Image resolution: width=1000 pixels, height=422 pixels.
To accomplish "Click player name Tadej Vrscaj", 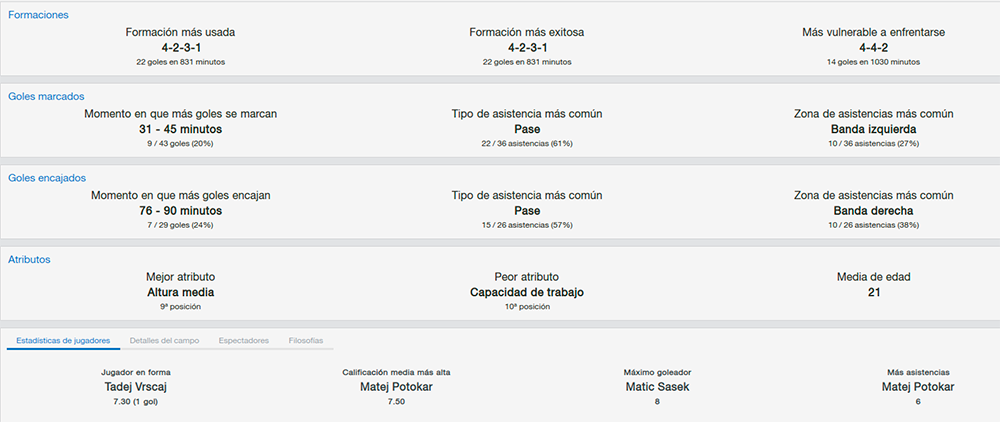I will tap(136, 387).
